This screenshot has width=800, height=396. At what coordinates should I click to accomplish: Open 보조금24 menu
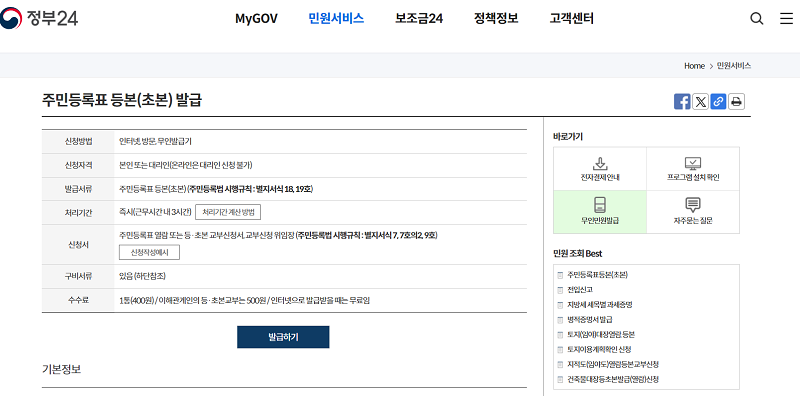419,19
